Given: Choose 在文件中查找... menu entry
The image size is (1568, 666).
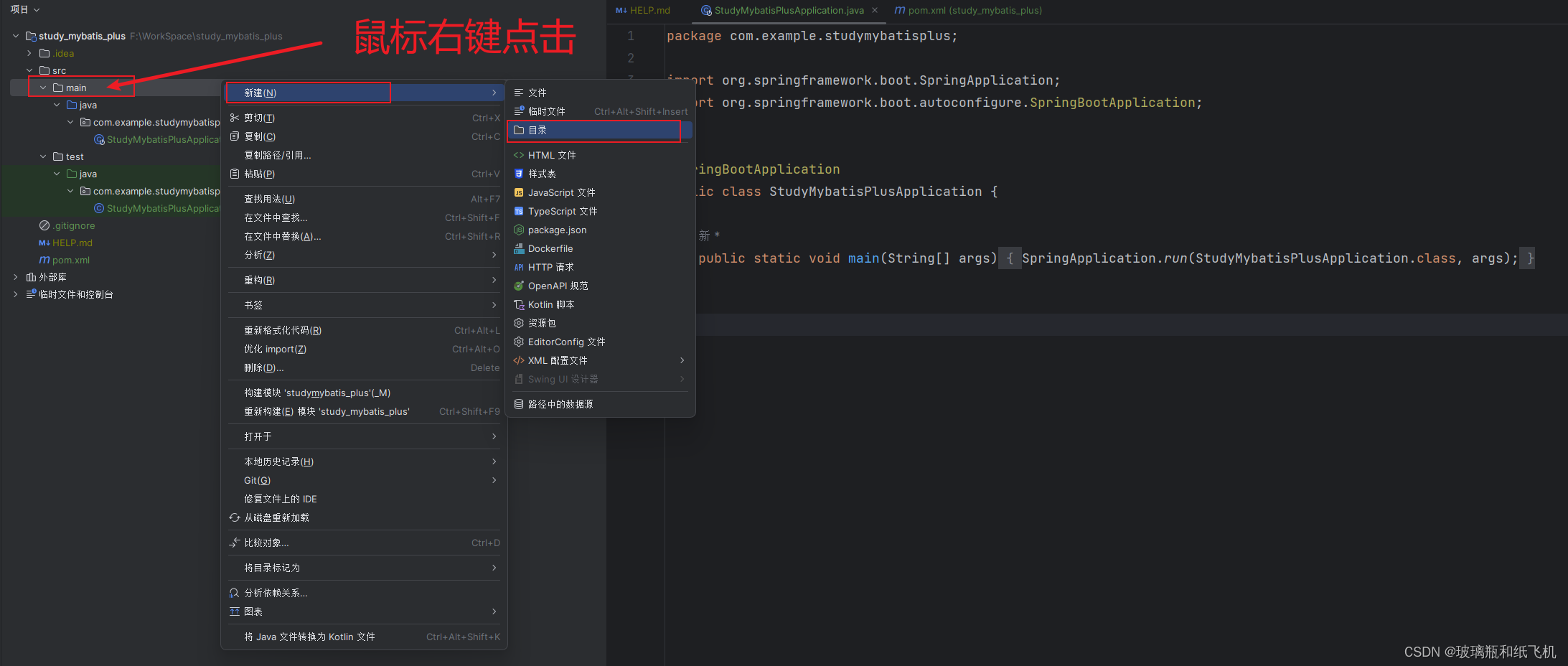Looking at the screenshot, I should [364, 217].
